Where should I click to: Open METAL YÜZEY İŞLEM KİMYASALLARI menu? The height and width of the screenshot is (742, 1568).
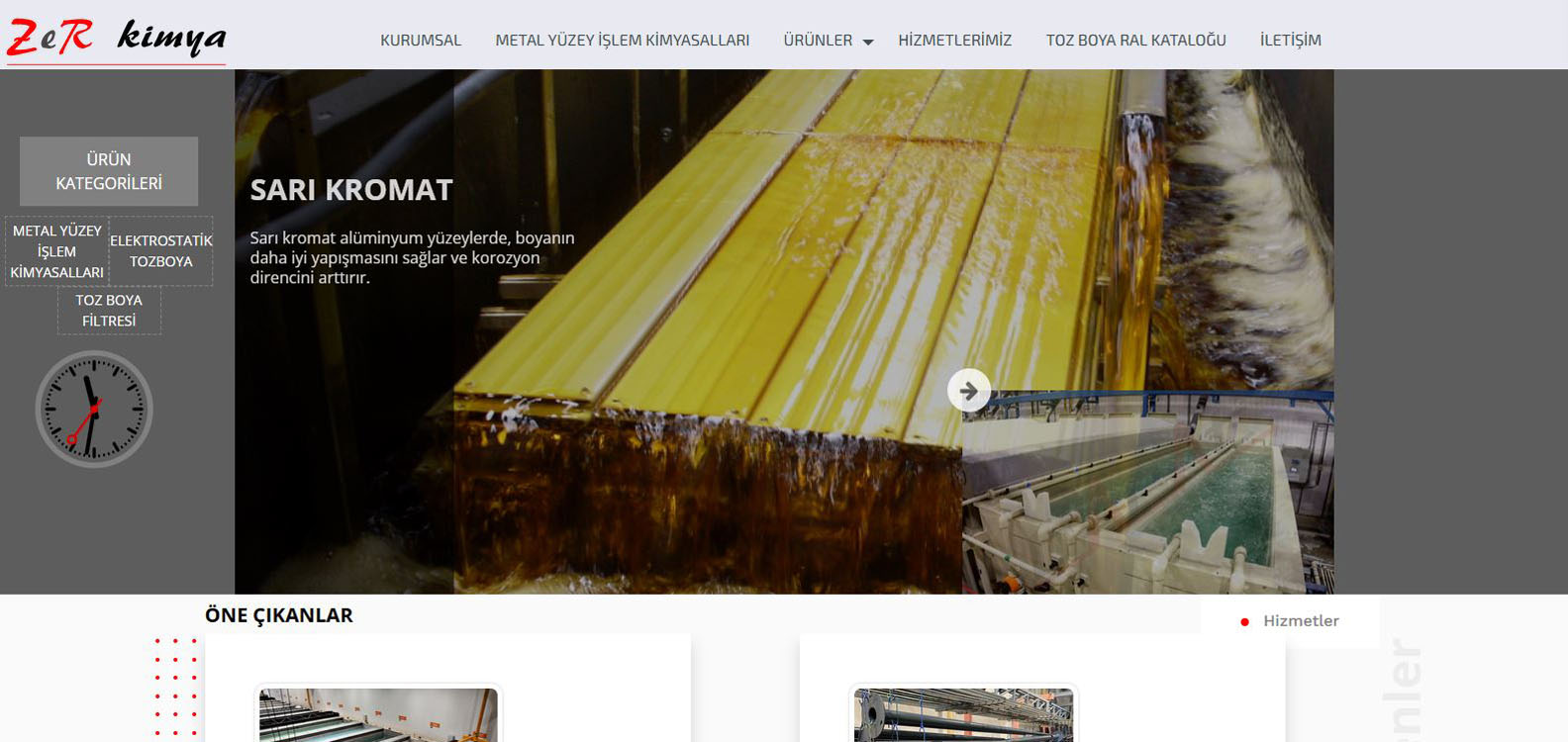(623, 41)
